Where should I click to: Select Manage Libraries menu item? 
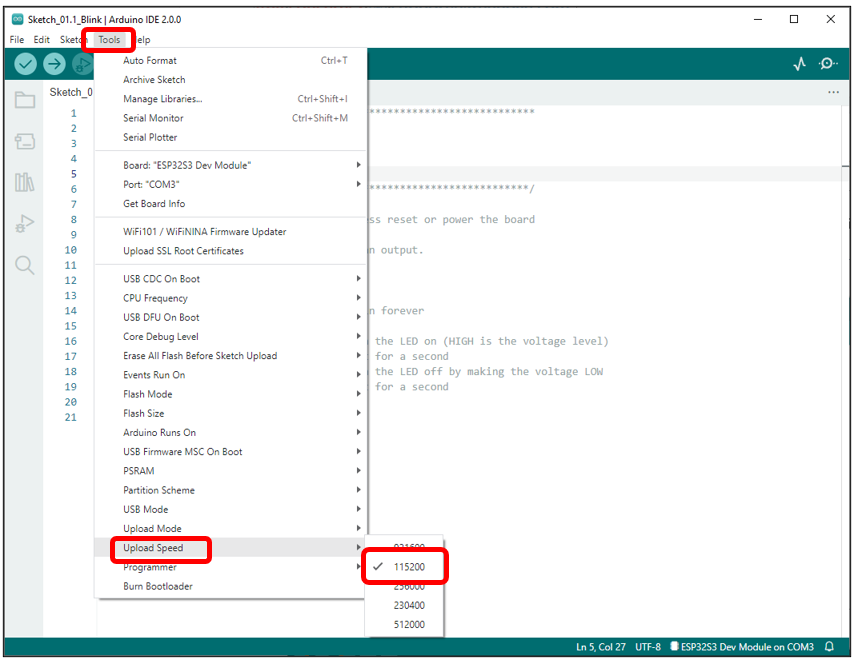point(230,99)
